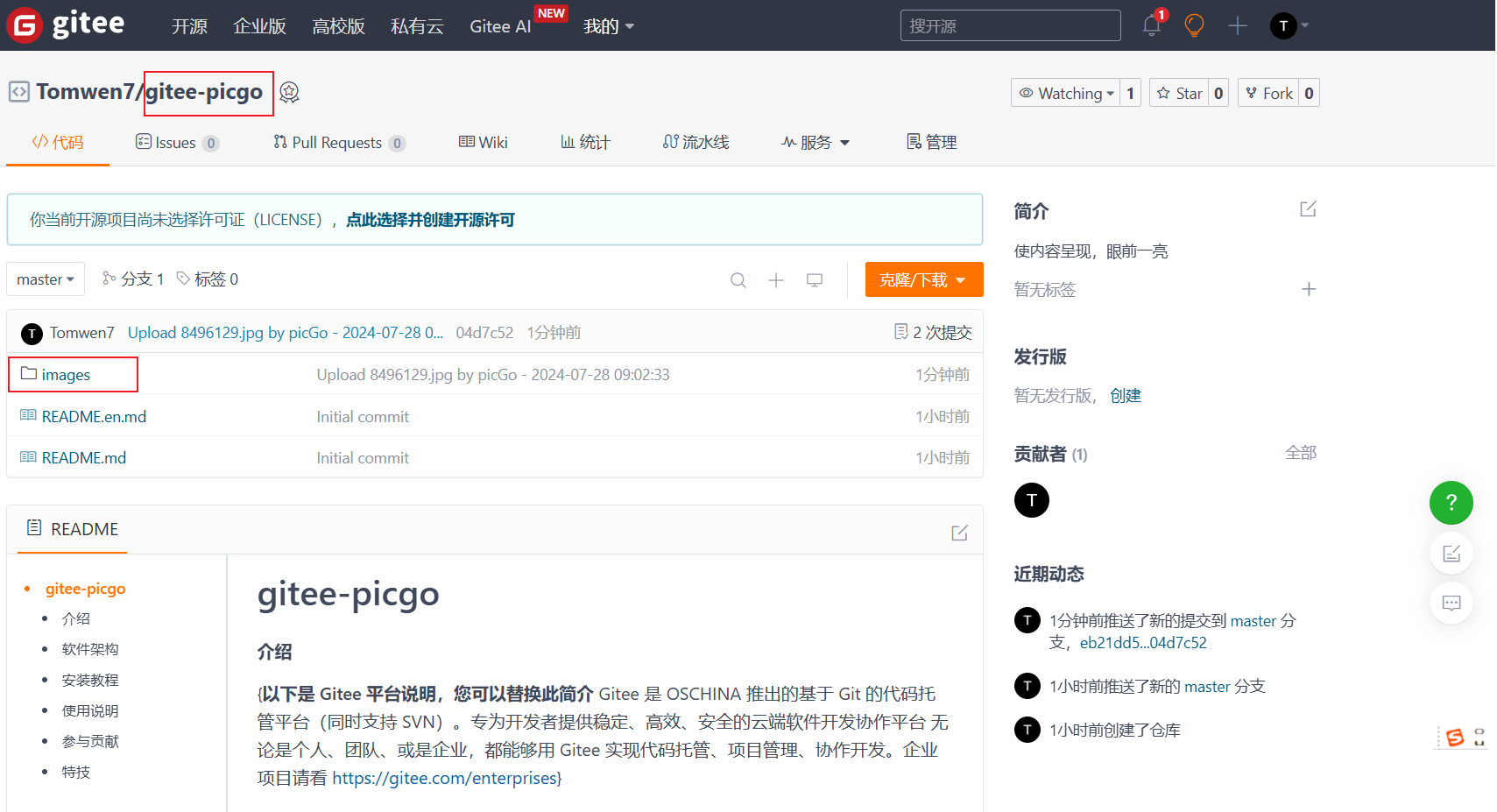This screenshot has width=1497, height=812.
Task: Click the 标签 0 tags link
Action: [x=208, y=279]
